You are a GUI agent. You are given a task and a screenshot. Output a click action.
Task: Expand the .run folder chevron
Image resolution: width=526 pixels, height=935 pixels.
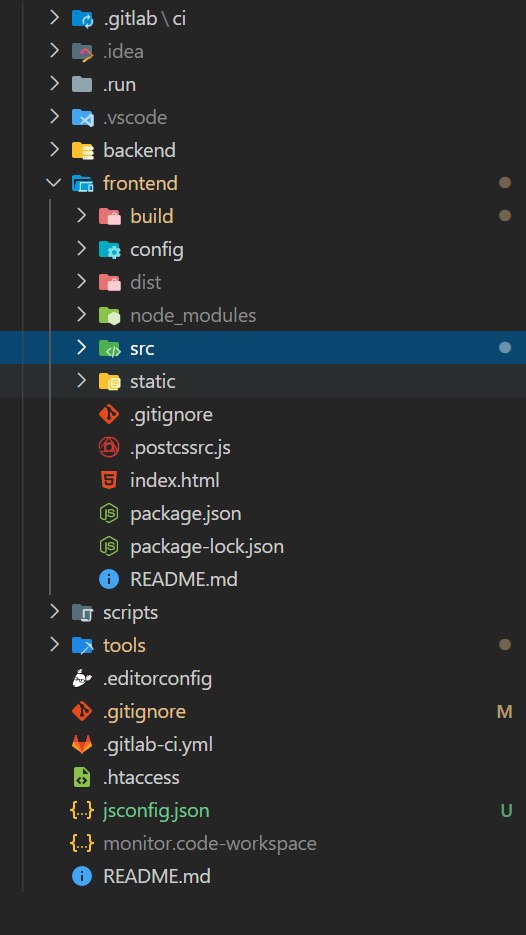click(x=54, y=83)
